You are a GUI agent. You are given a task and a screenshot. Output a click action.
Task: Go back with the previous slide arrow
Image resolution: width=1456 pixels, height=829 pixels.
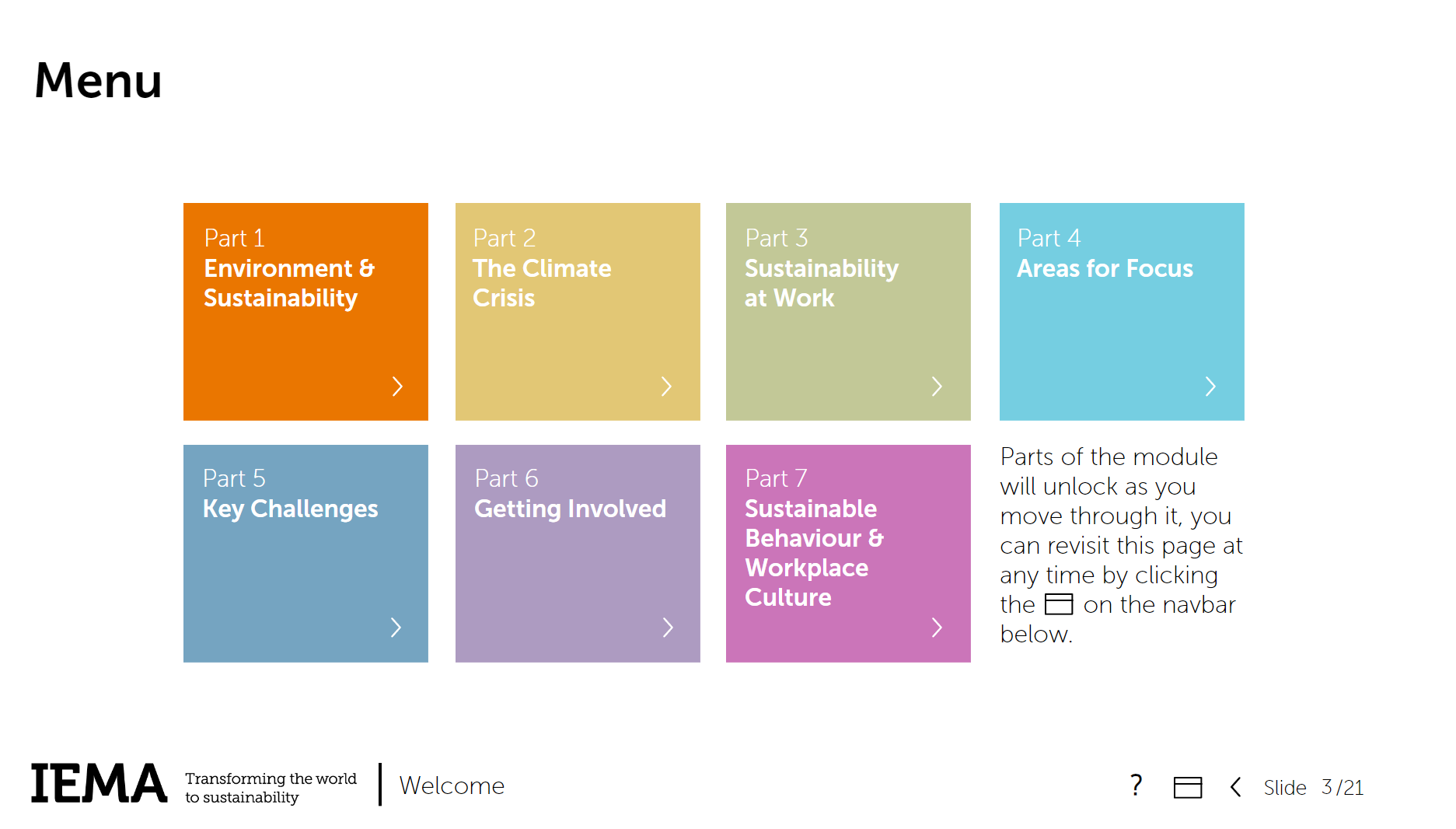[1235, 787]
